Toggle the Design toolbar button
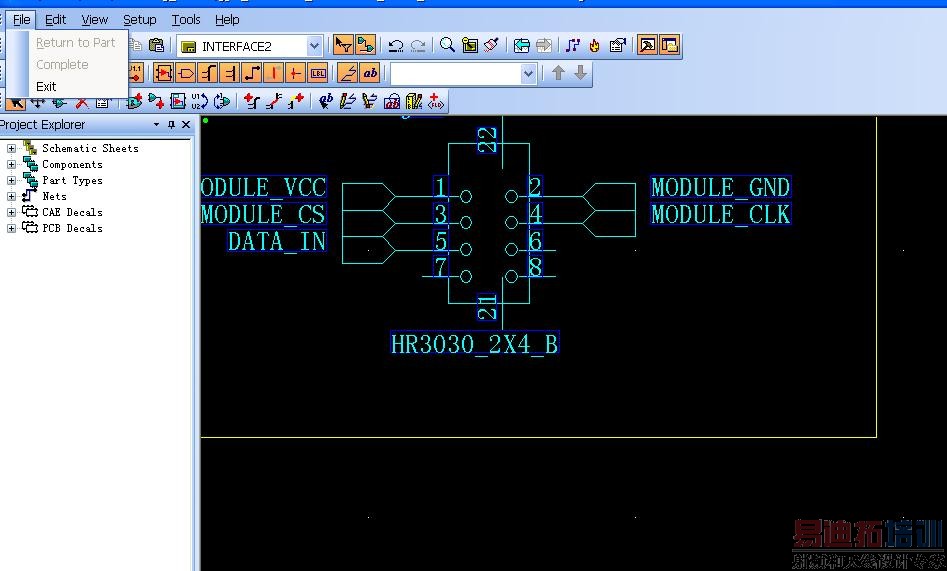The width and height of the screenshot is (947, 571). click(365, 45)
